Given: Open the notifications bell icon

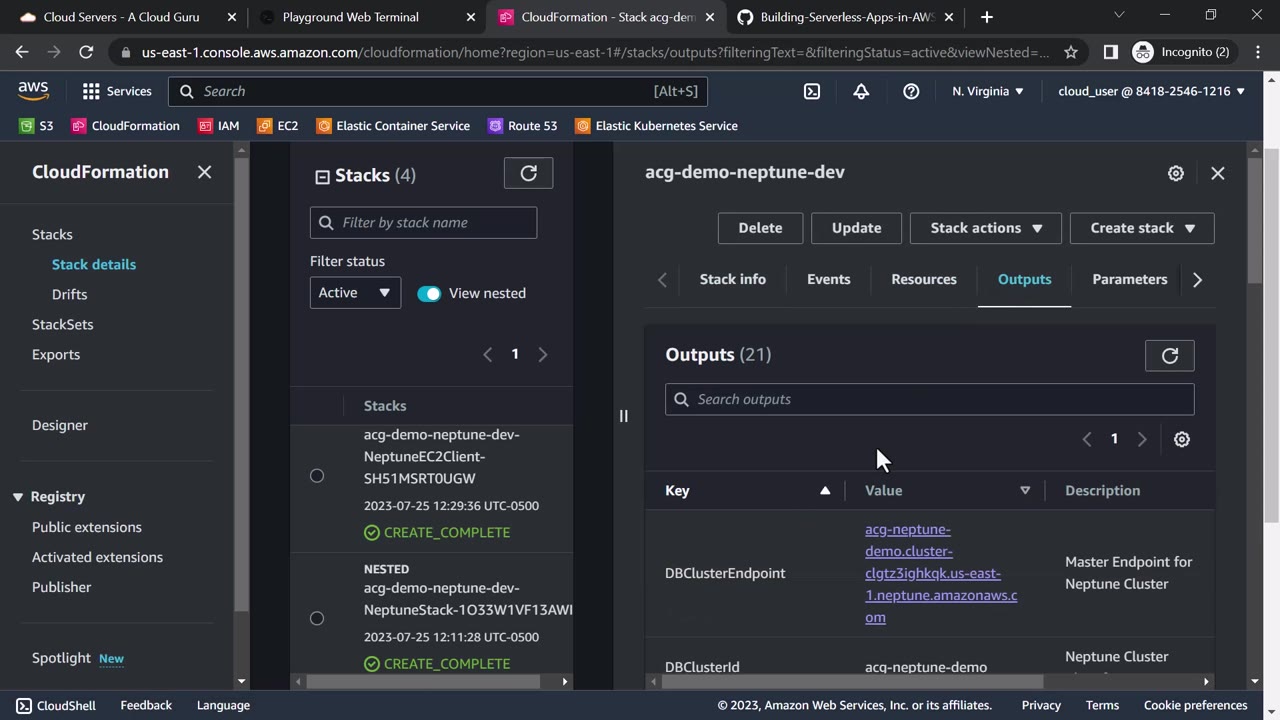Looking at the screenshot, I should point(861,91).
